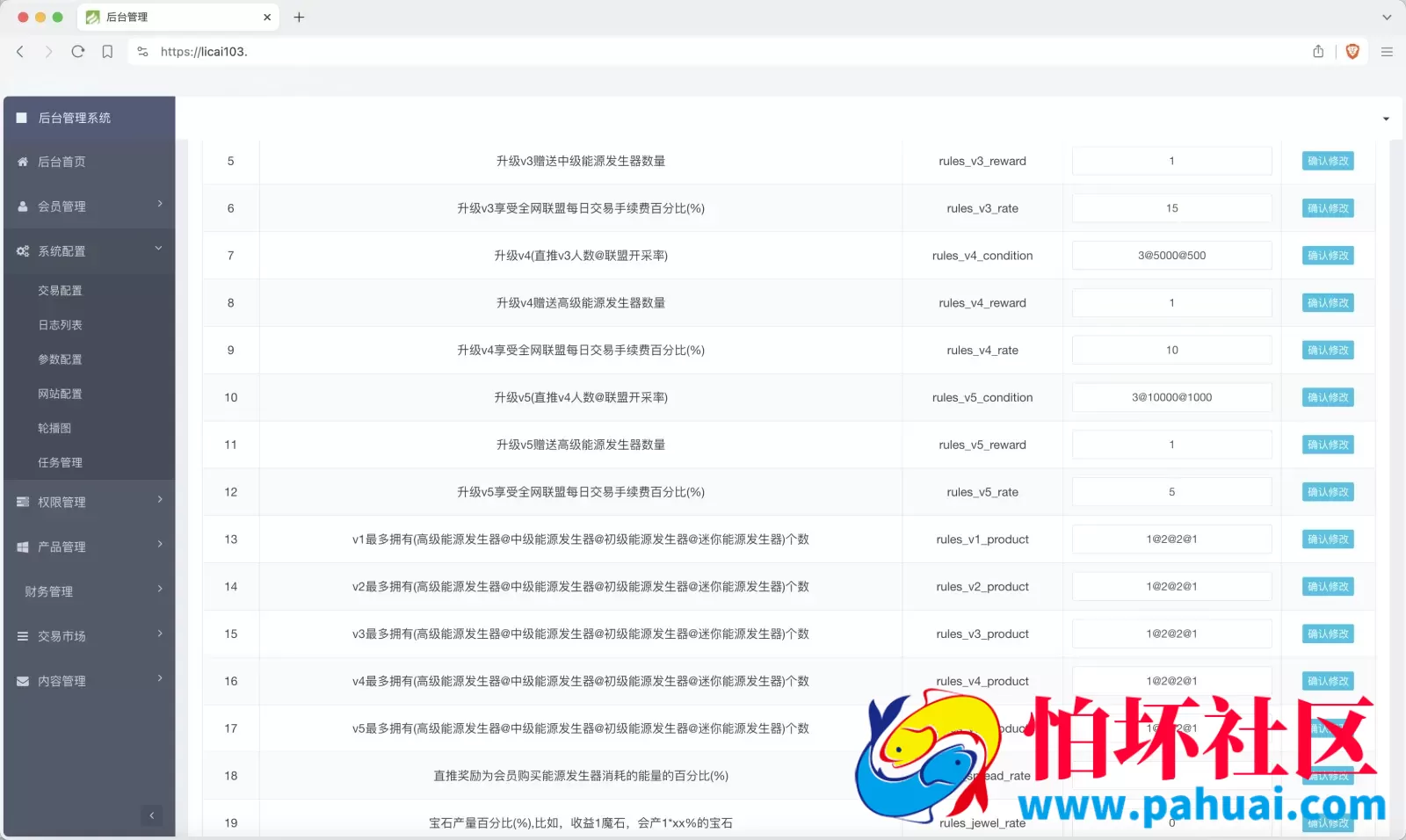Click the gears icon beside 系统配置
The height and width of the screenshot is (840, 1406).
pyautogui.click(x=23, y=251)
